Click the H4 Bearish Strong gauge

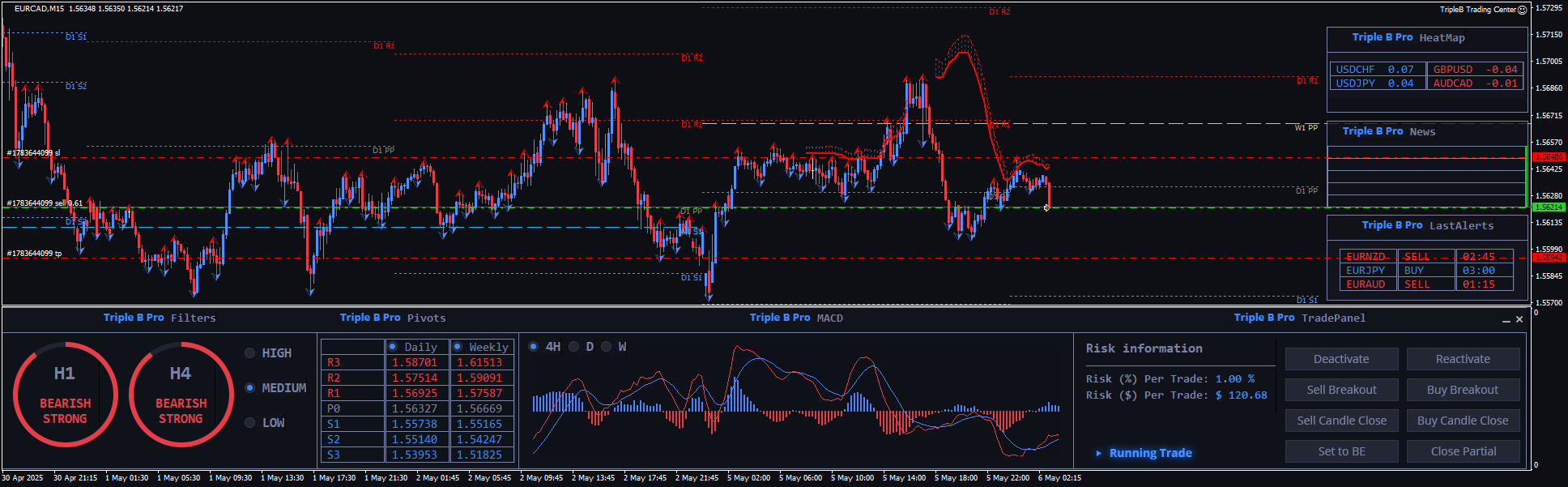181,395
